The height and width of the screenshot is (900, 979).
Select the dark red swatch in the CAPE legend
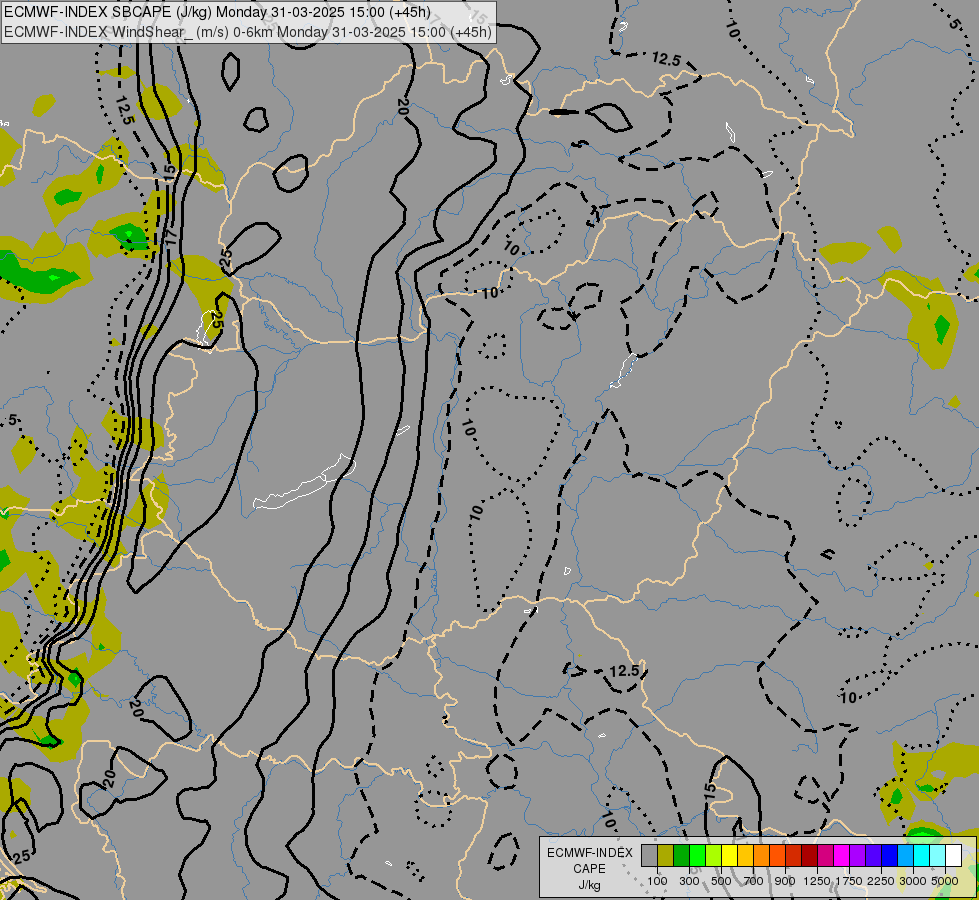coord(810,855)
